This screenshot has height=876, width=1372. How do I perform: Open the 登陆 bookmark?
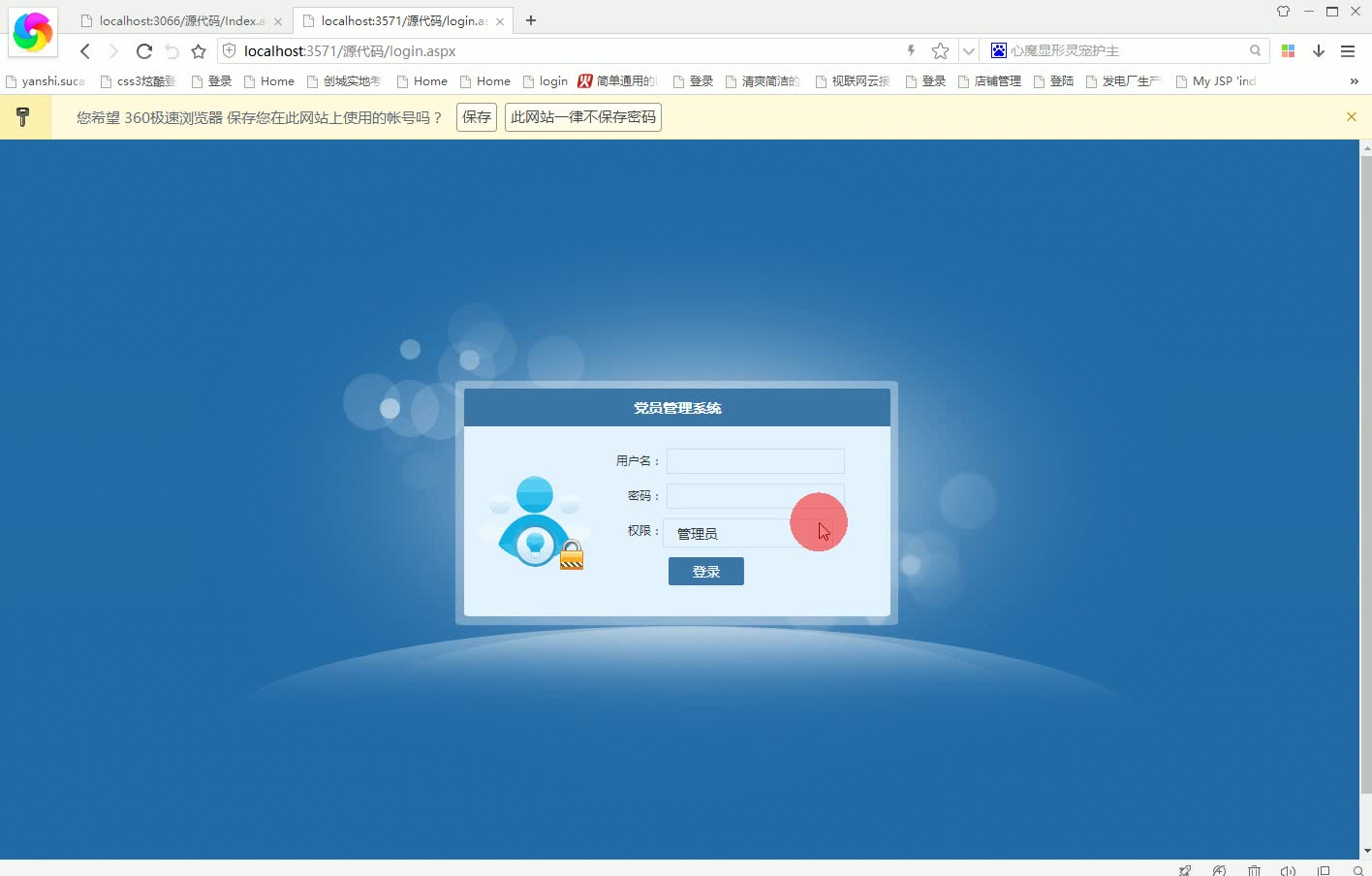click(1054, 81)
